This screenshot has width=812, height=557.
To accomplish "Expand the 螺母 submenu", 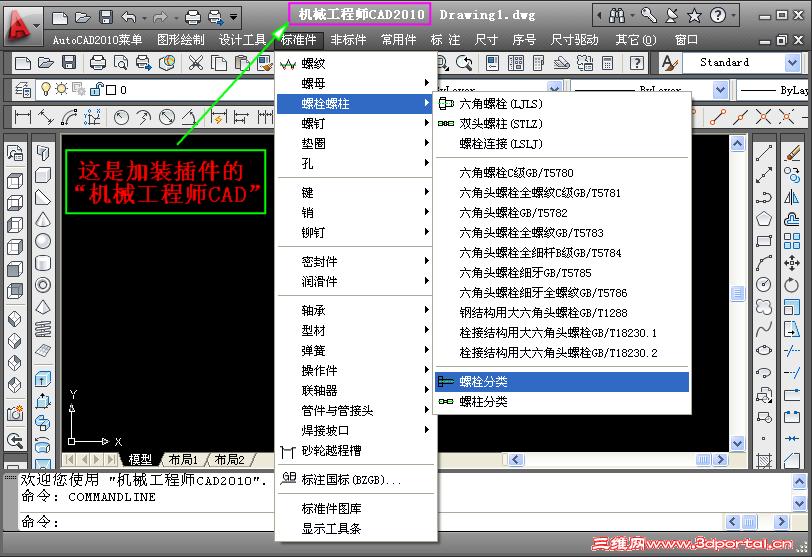I will pyautogui.click(x=355, y=83).
